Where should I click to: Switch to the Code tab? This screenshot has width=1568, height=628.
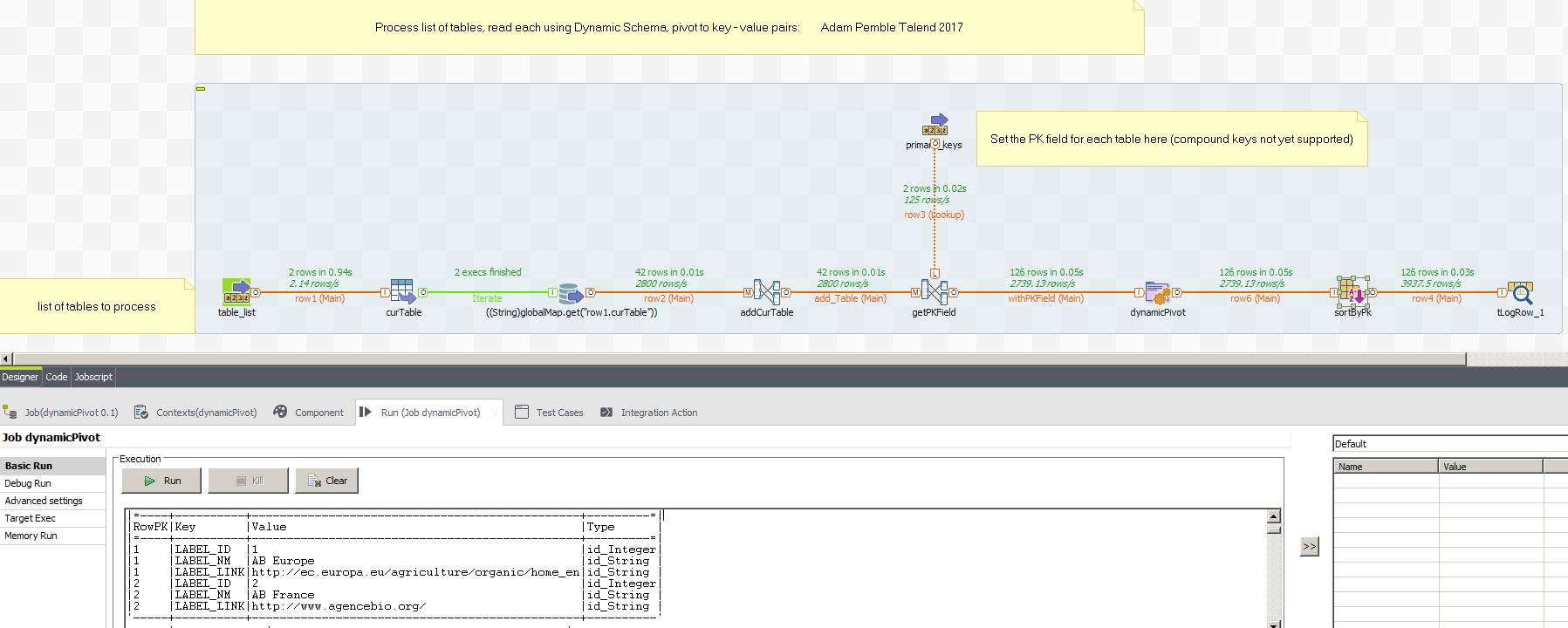[x=57, y=377]
